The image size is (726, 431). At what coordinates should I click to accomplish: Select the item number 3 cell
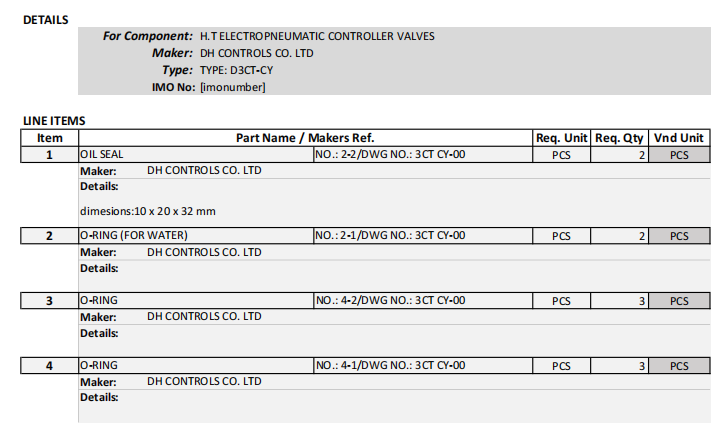point(50,301)
